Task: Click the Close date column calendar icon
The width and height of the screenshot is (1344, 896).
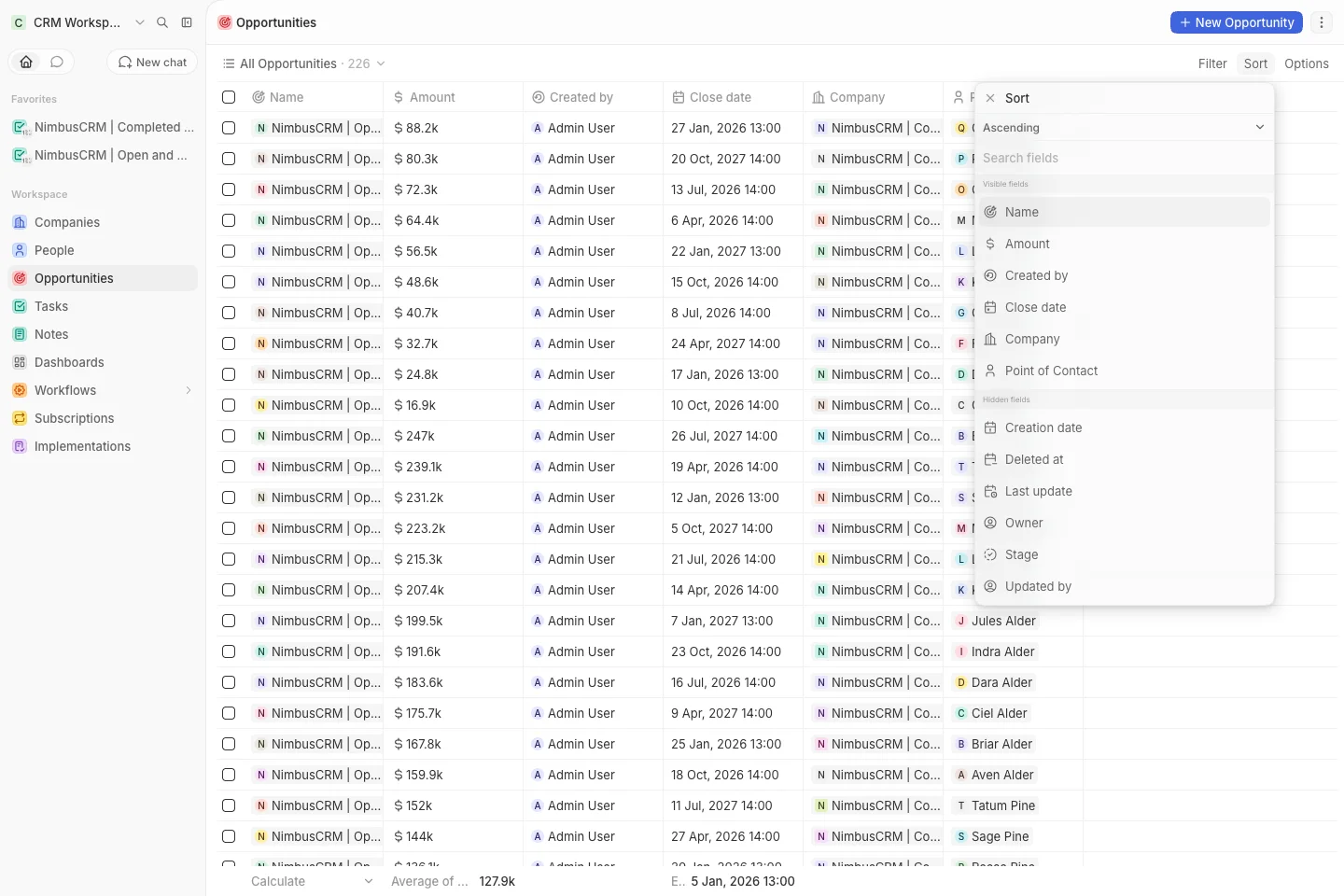Action: [679, 97]
